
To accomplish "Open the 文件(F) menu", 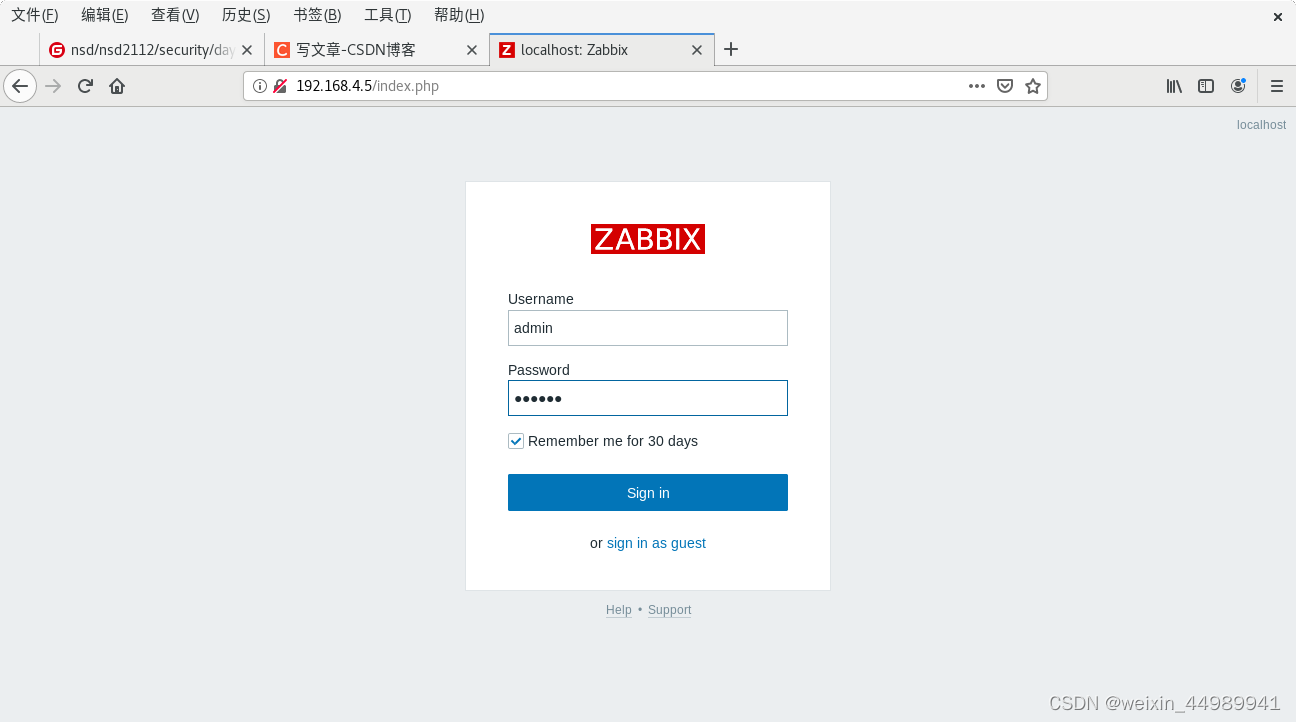I will coord(35,15).
